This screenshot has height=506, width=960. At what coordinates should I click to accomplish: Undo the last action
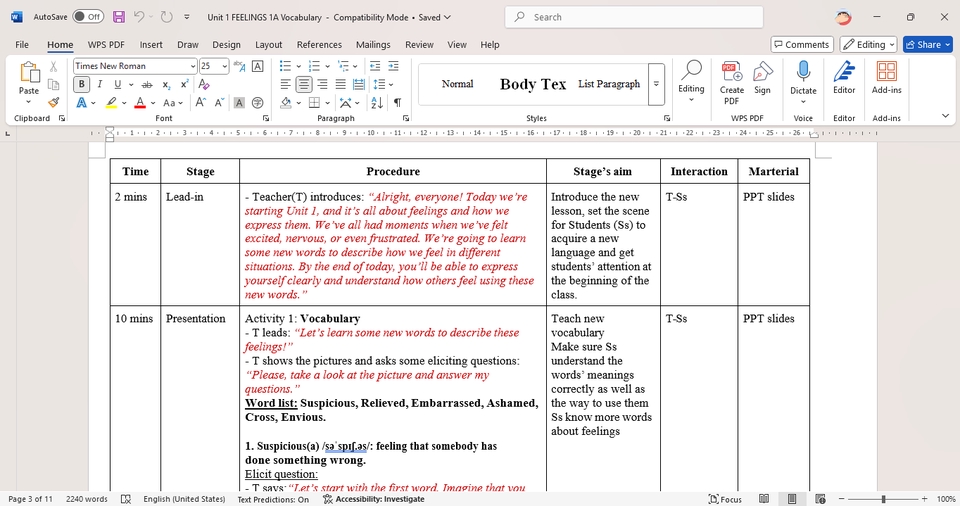point(139,17)
